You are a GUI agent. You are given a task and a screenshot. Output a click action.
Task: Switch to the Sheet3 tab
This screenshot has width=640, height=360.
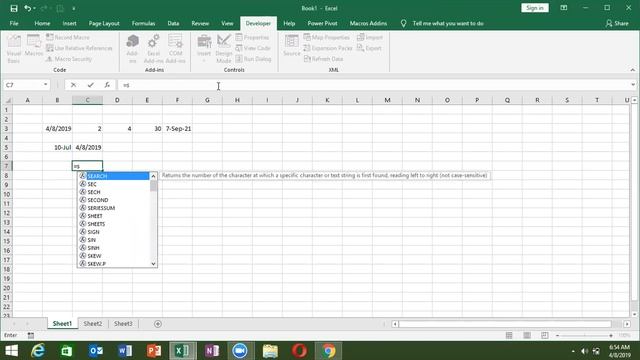[123, 323]
